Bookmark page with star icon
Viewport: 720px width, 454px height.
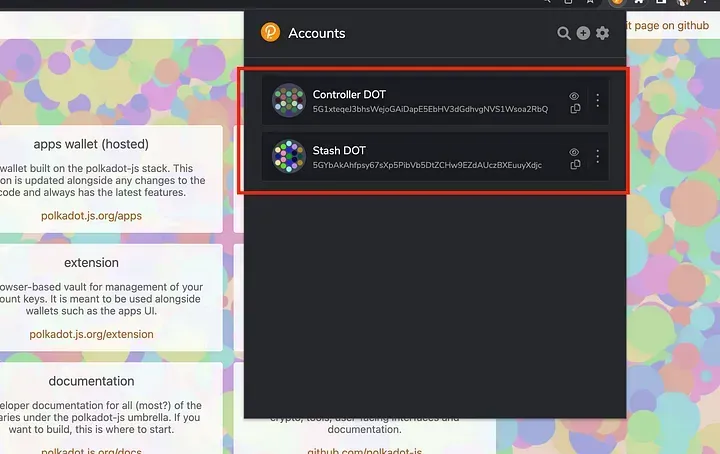[x=590, y=2]
